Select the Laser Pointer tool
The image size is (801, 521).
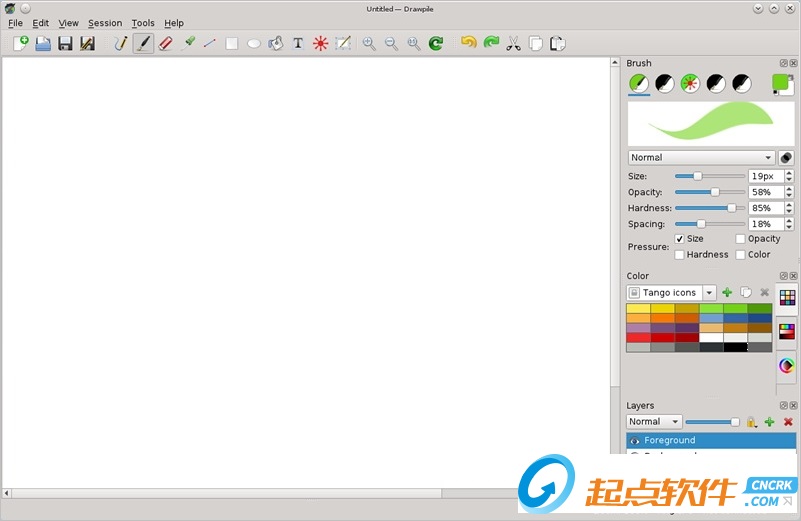pyautogui.click(x=320, y=43)
